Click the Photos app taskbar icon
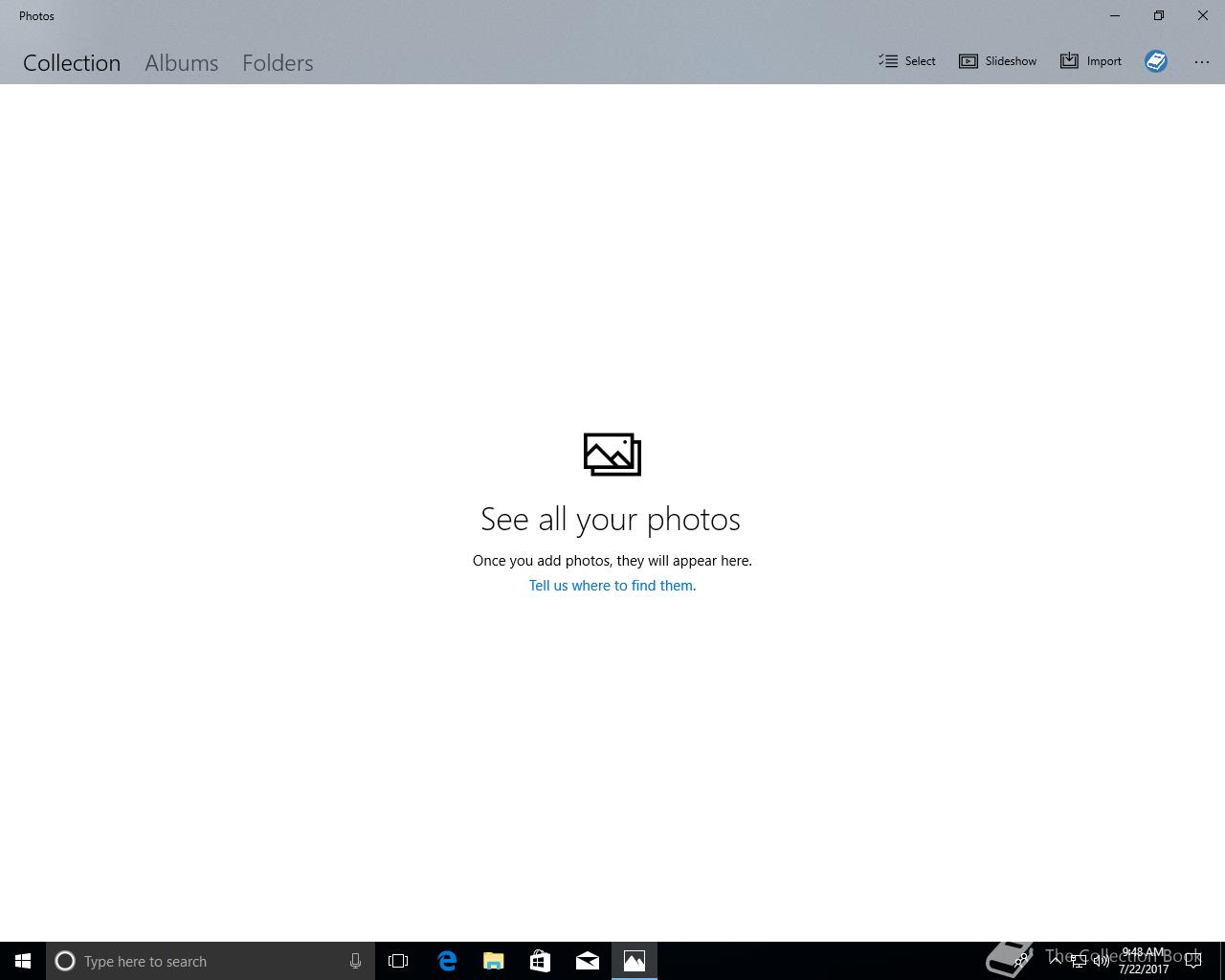The height and width of the screenshot is (980, 1225). point(635,961)
